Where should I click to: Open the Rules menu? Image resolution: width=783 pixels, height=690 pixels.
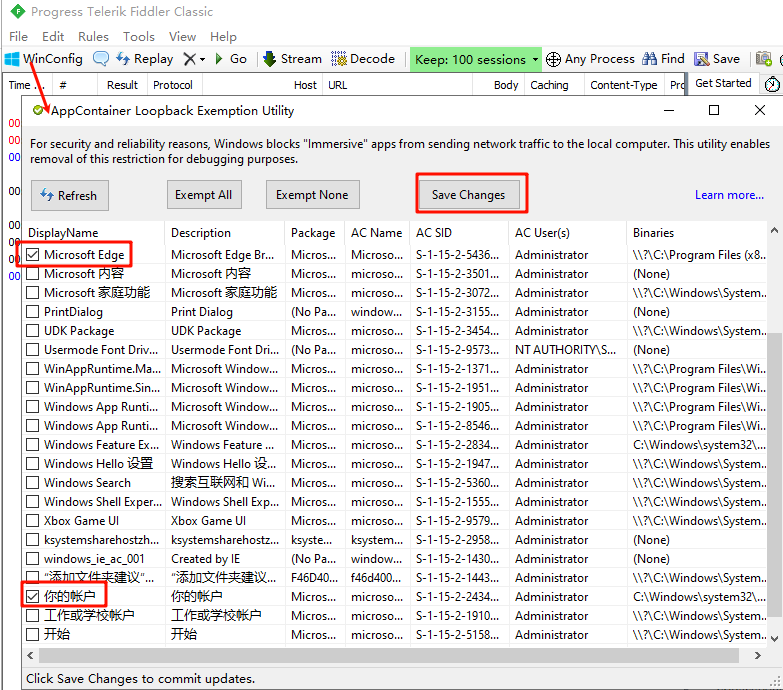(x=93, y=36)
